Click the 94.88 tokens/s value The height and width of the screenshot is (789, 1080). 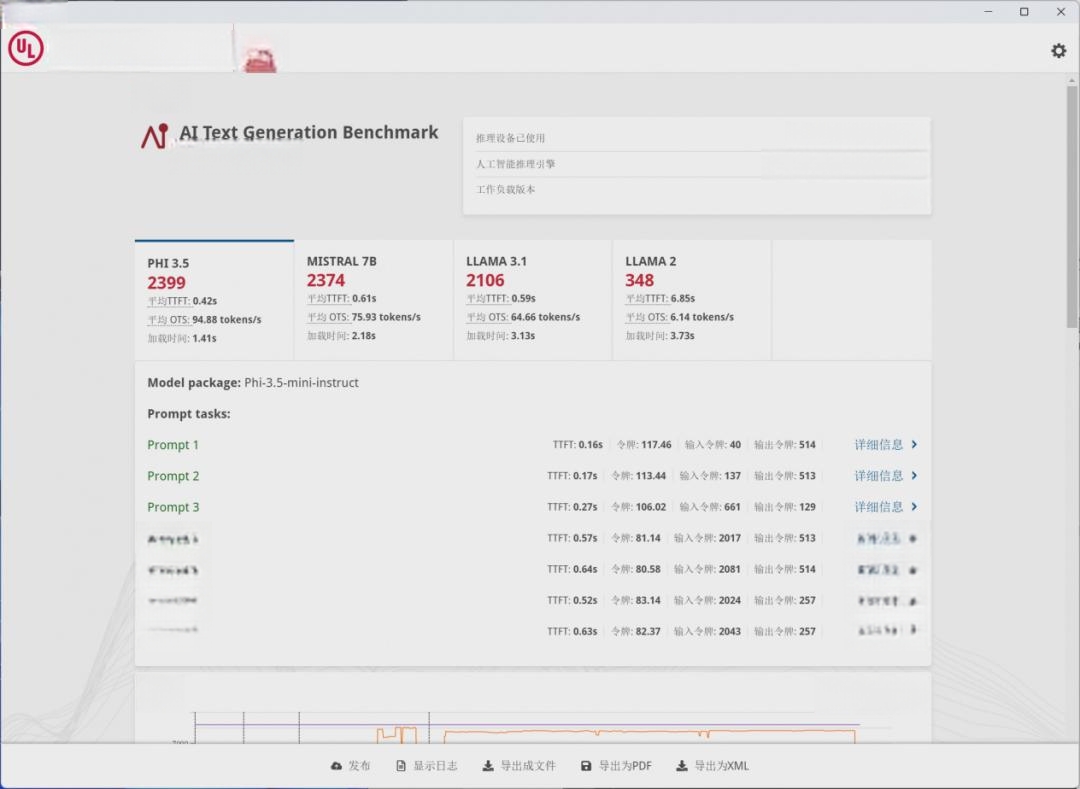[227, 319]
